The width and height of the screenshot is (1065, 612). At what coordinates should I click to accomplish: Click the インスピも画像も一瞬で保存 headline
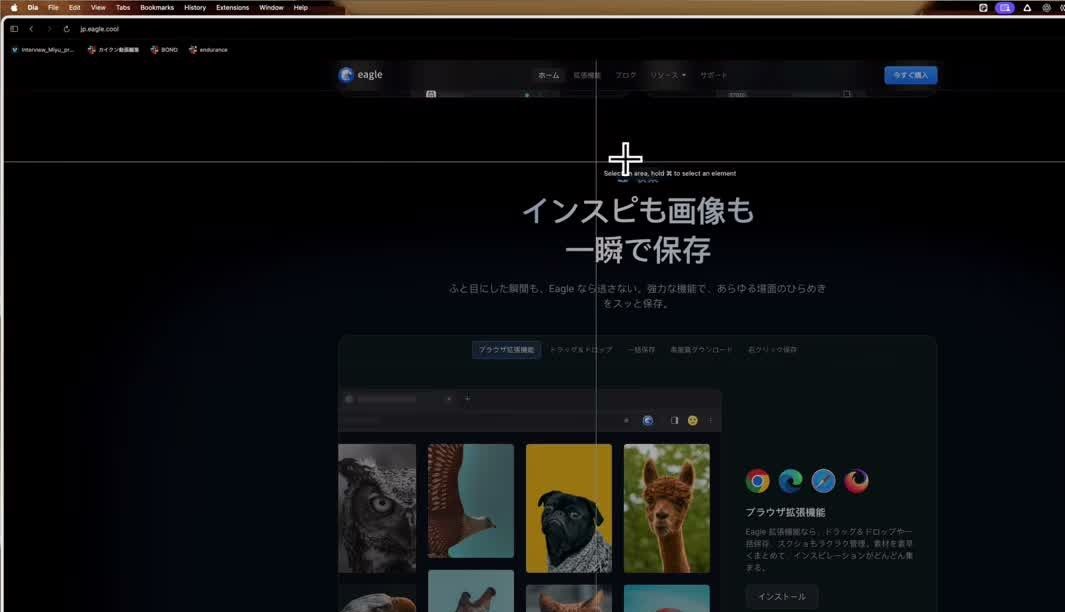point(638,230)
